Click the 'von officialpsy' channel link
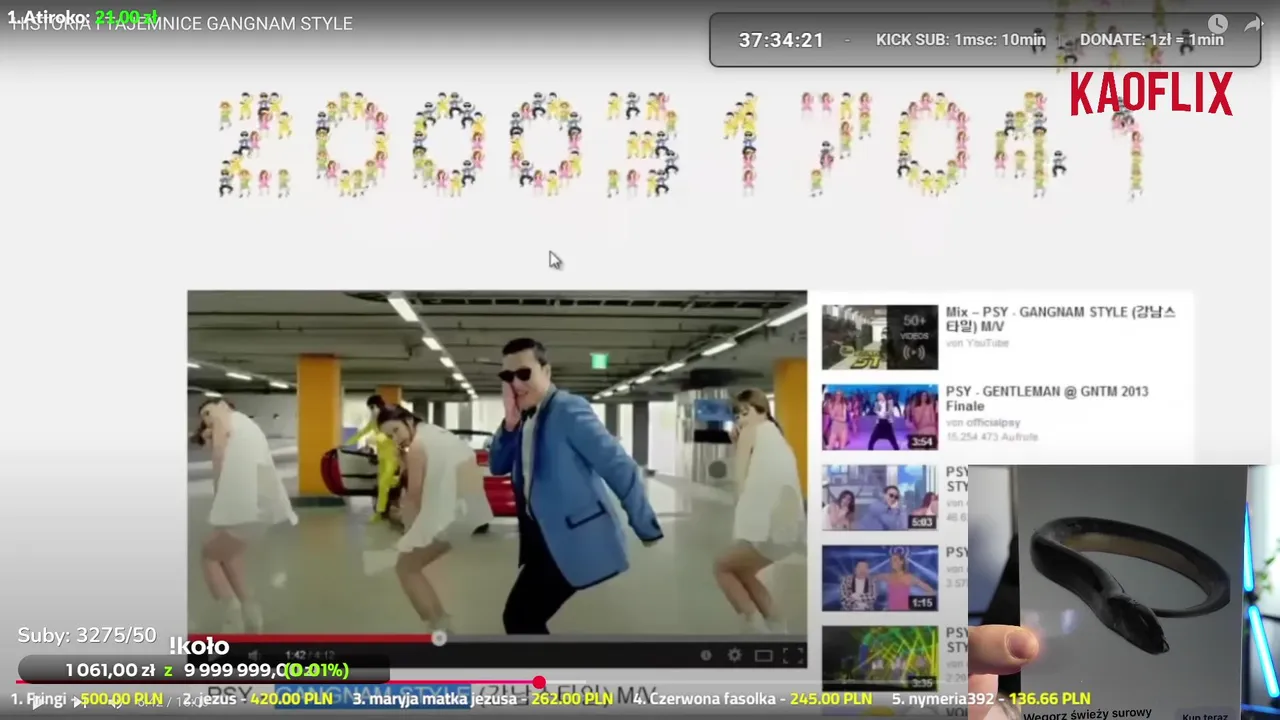This screenshot has height=720, width=1280. 983,423
